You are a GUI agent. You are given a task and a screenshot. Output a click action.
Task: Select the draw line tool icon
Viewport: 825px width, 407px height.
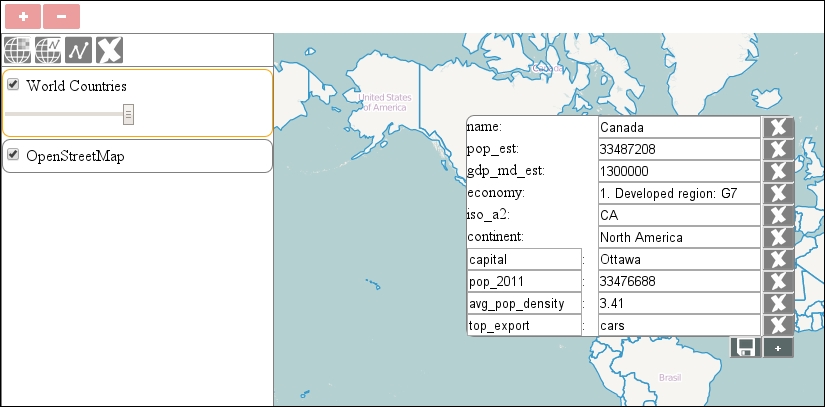79,50
